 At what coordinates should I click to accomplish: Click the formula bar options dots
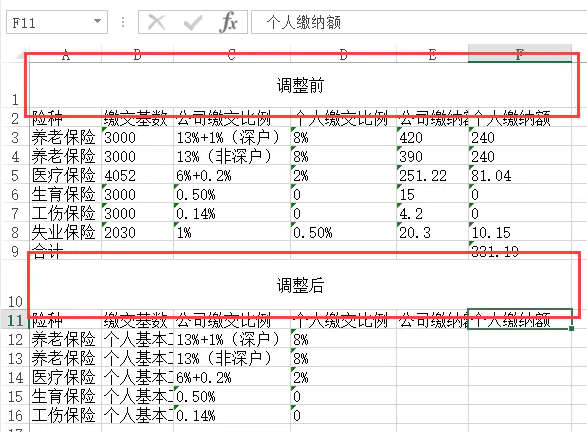click(x=123, y=22)
